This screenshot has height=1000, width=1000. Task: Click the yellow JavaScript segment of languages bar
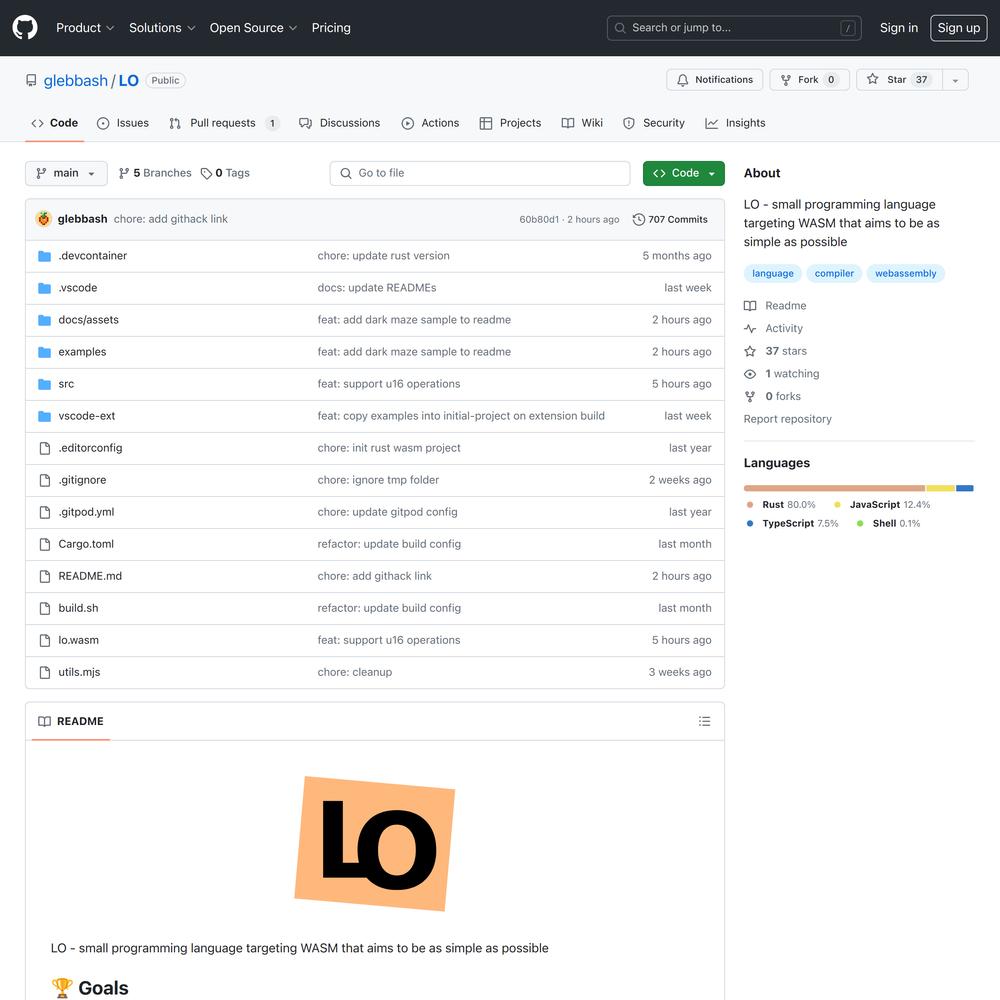pos(940,489)
